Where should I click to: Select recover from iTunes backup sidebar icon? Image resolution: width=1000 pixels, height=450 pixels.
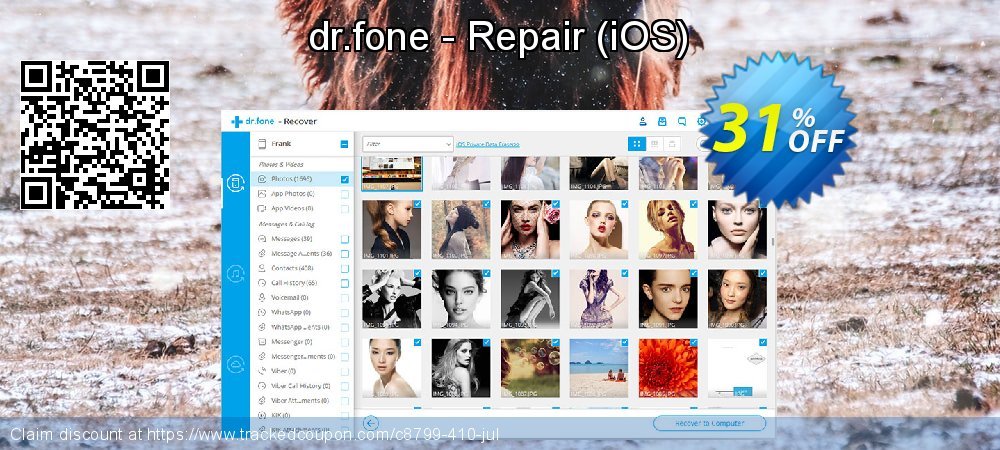tap(235, 274)
